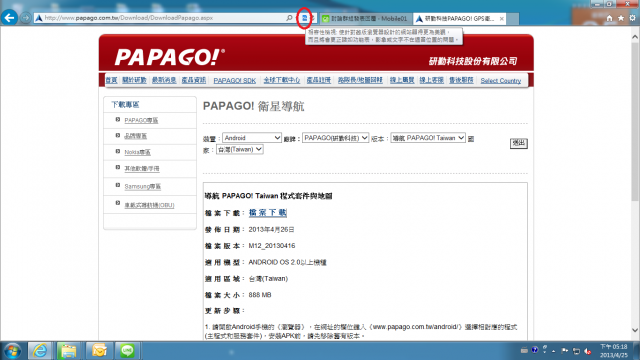Open Internet Explorer from the taskbar

(40, 351)
